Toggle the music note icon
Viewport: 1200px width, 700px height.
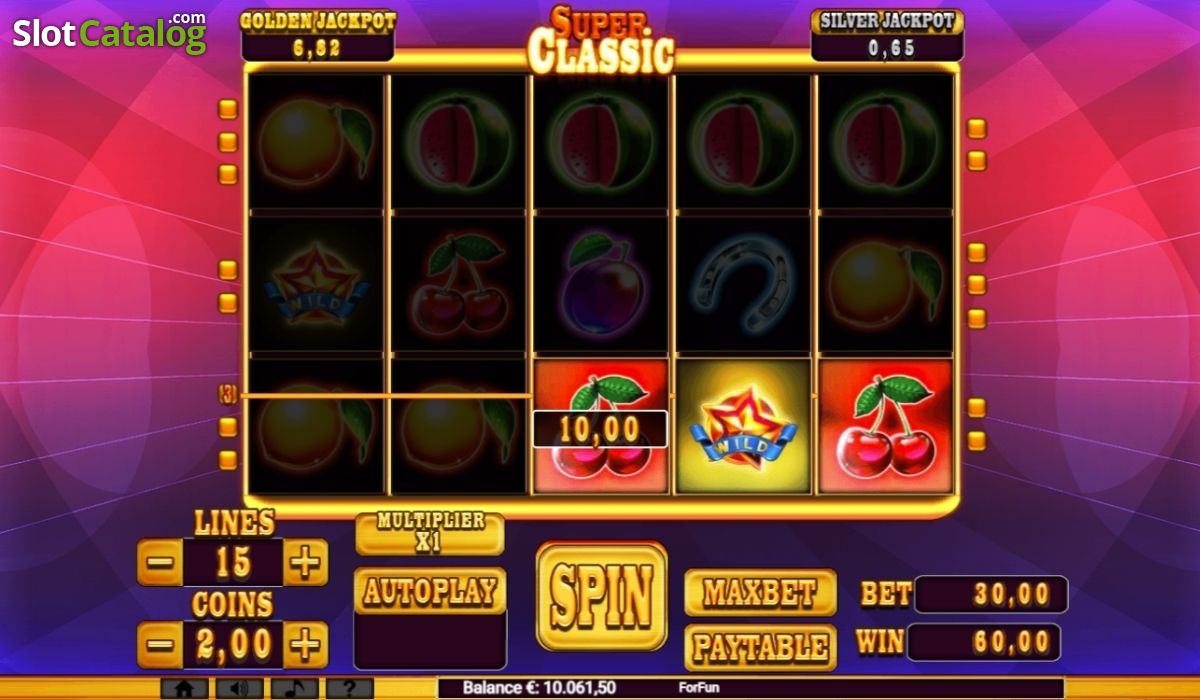(294, 688)
